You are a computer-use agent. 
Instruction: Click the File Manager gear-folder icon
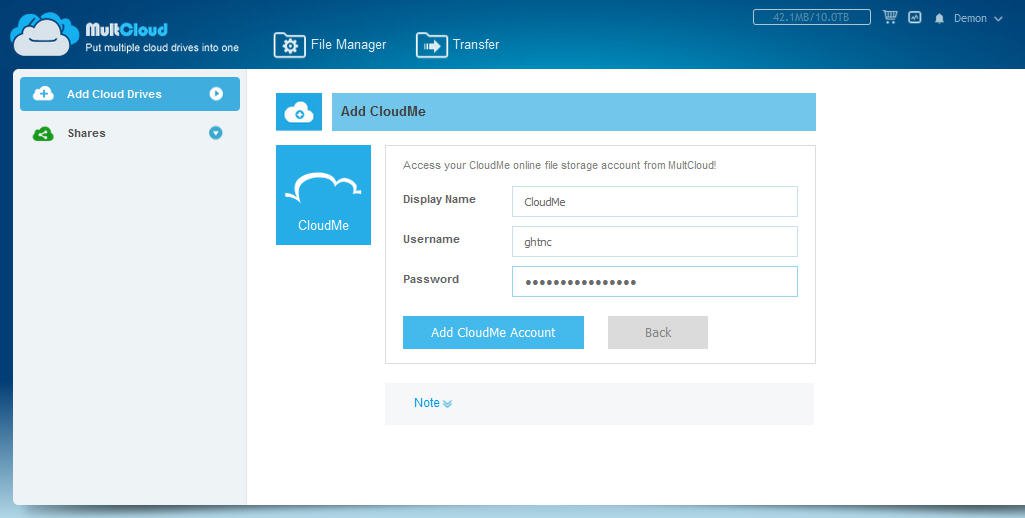pyautogui.click(x=289, y=45)
